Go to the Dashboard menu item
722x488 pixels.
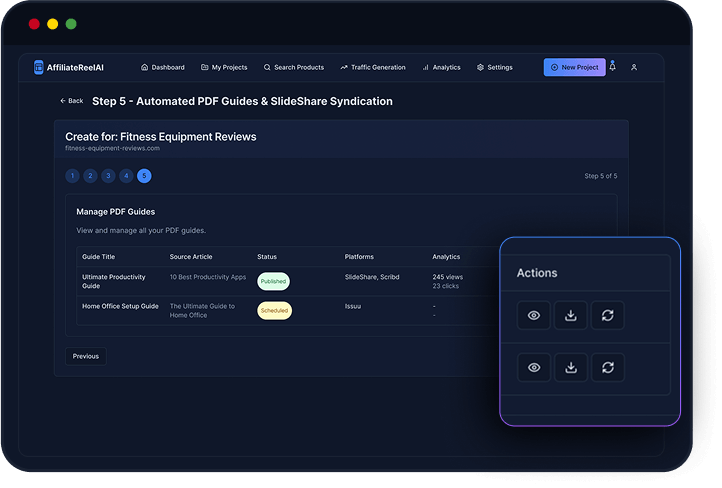163,67
